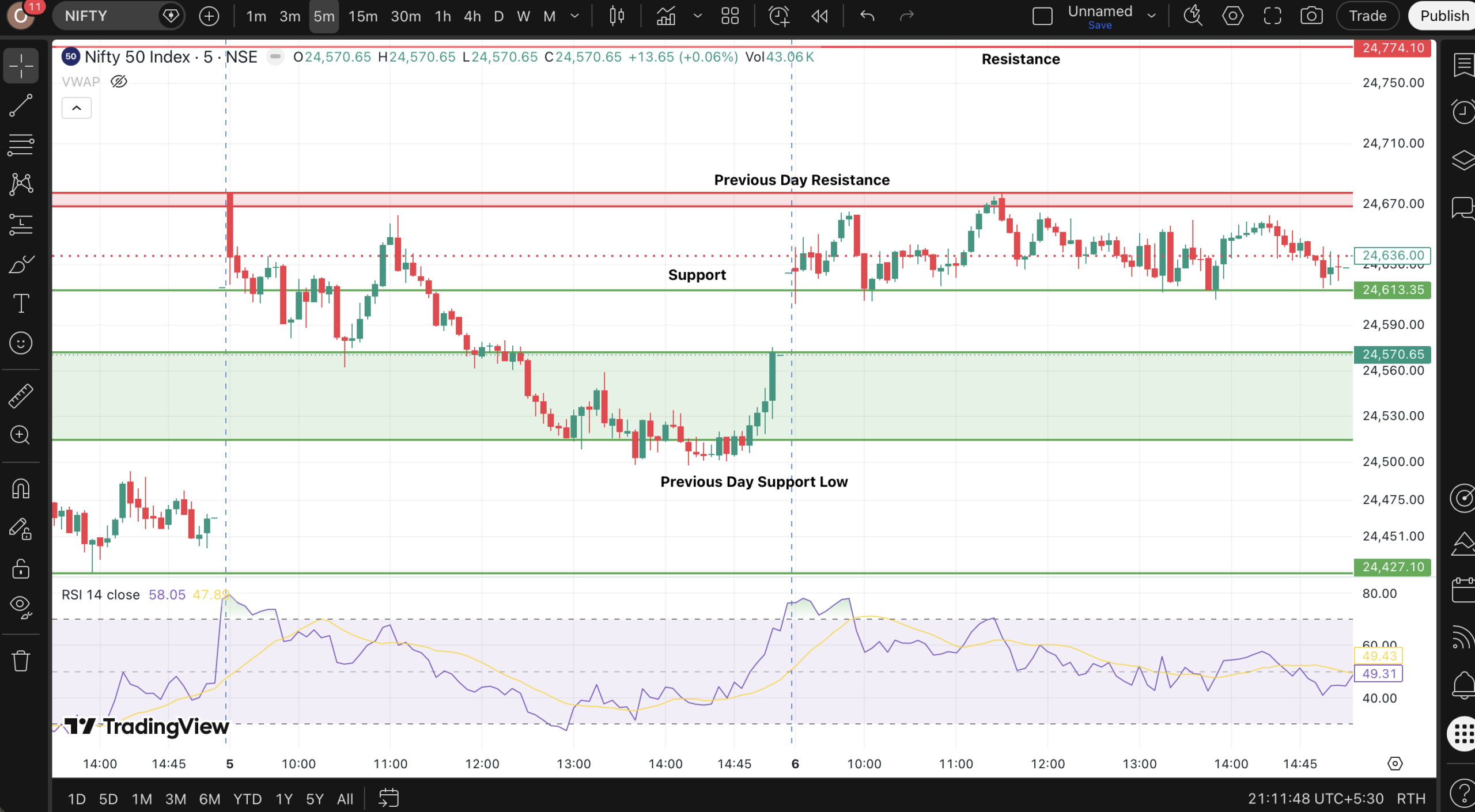1475x812 pixels.
Task: Open the Fibonacci retracement tools
Action: click(21, 145)
